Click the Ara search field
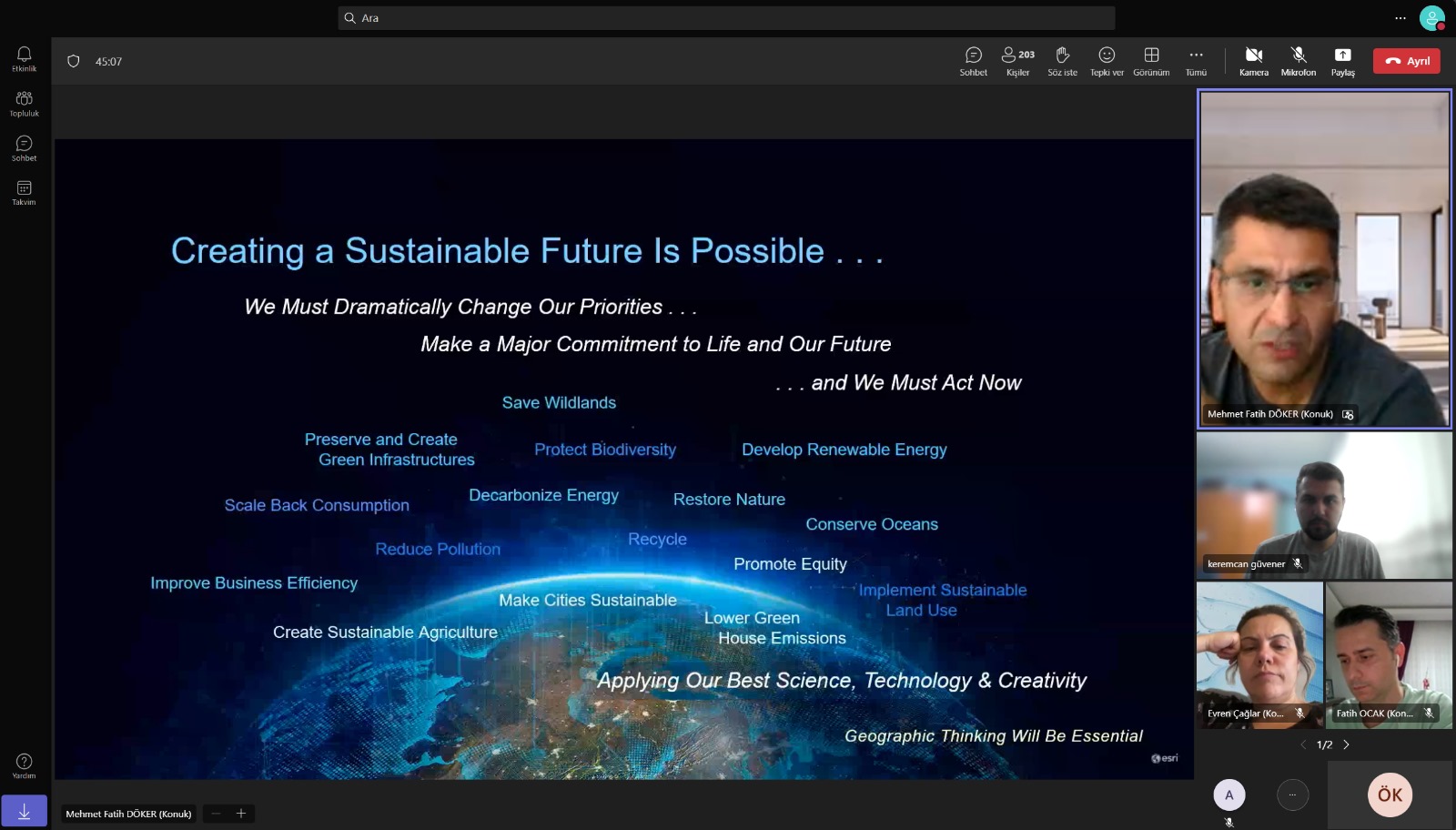The width and height of the screenshot is (1456, 830). point(726,18)
